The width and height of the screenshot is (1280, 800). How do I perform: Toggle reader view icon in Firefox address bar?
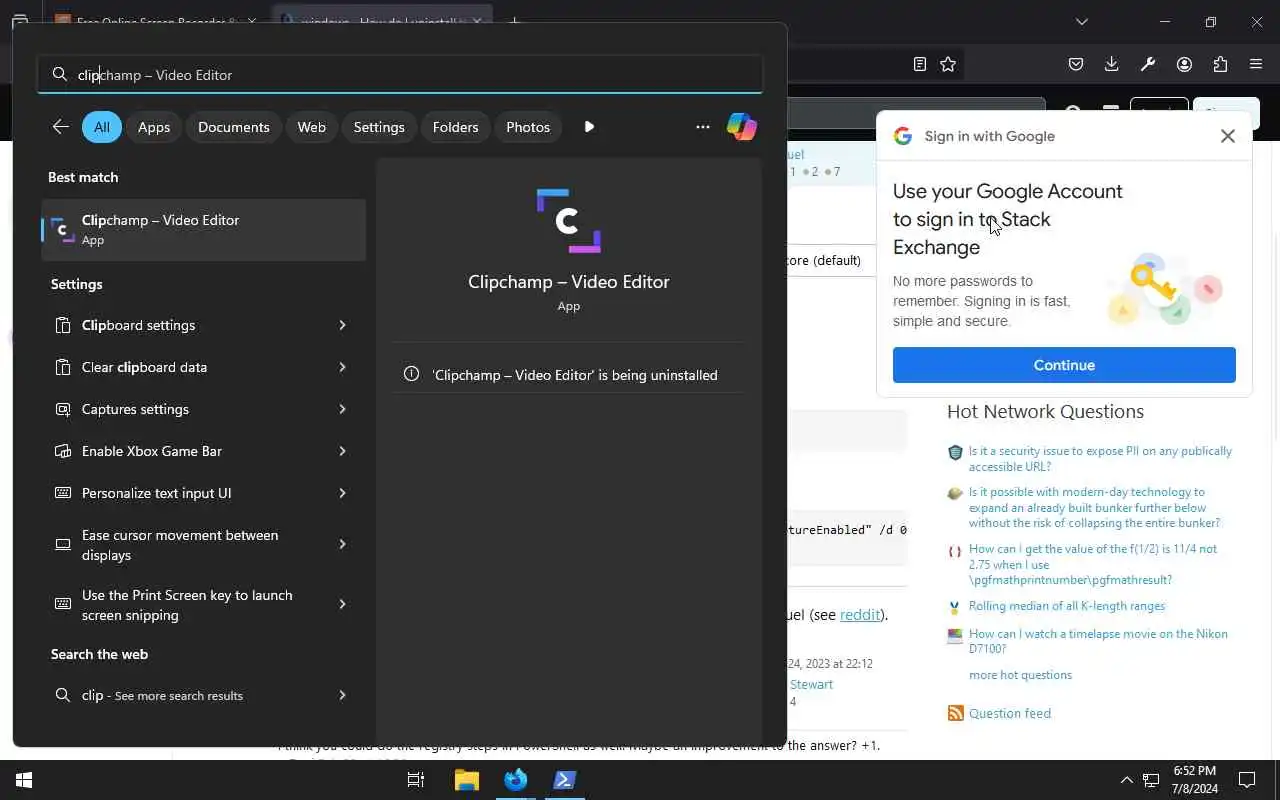point(920,64)
